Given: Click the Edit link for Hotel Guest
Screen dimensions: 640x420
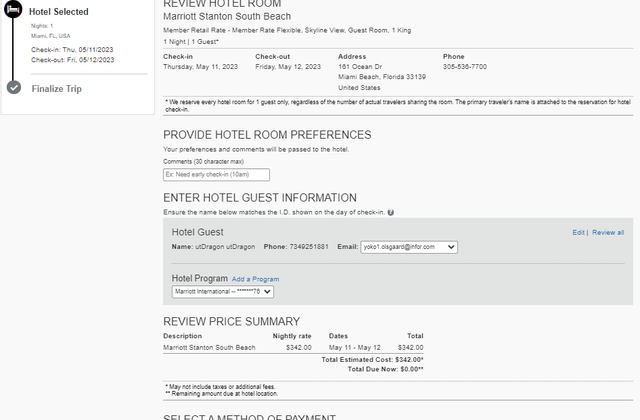Looking at the screenshot, I should point(578,232).
